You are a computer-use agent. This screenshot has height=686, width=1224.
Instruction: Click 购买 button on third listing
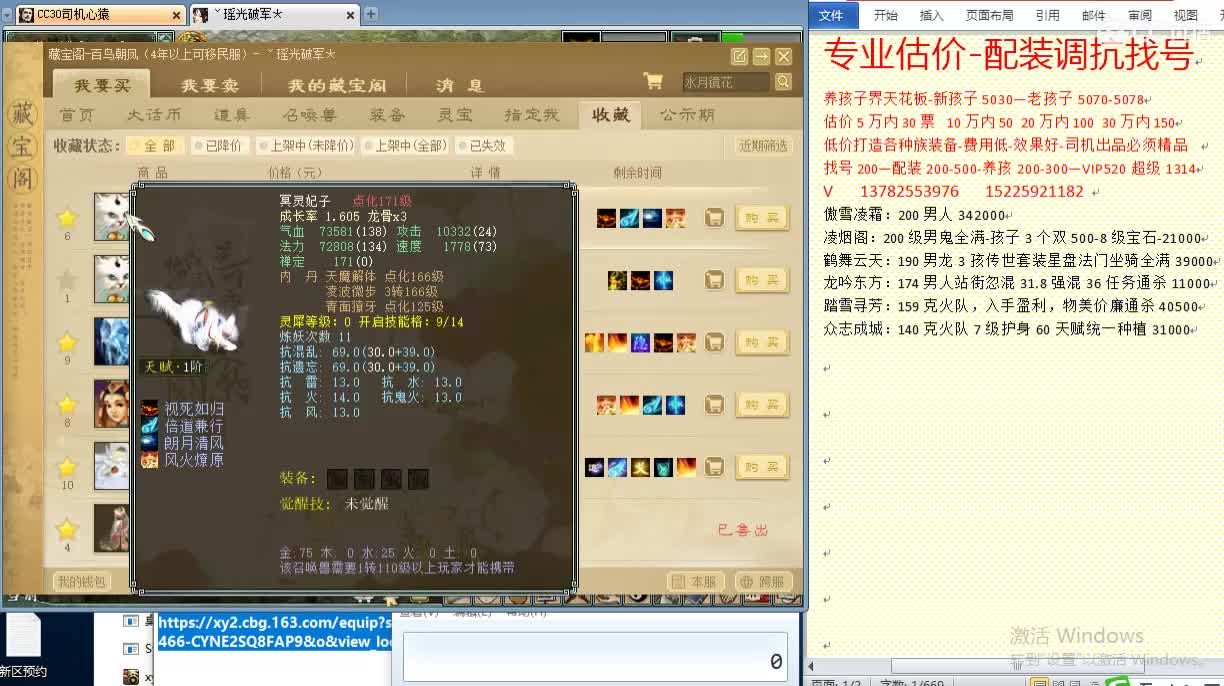[x=762, y=342]
